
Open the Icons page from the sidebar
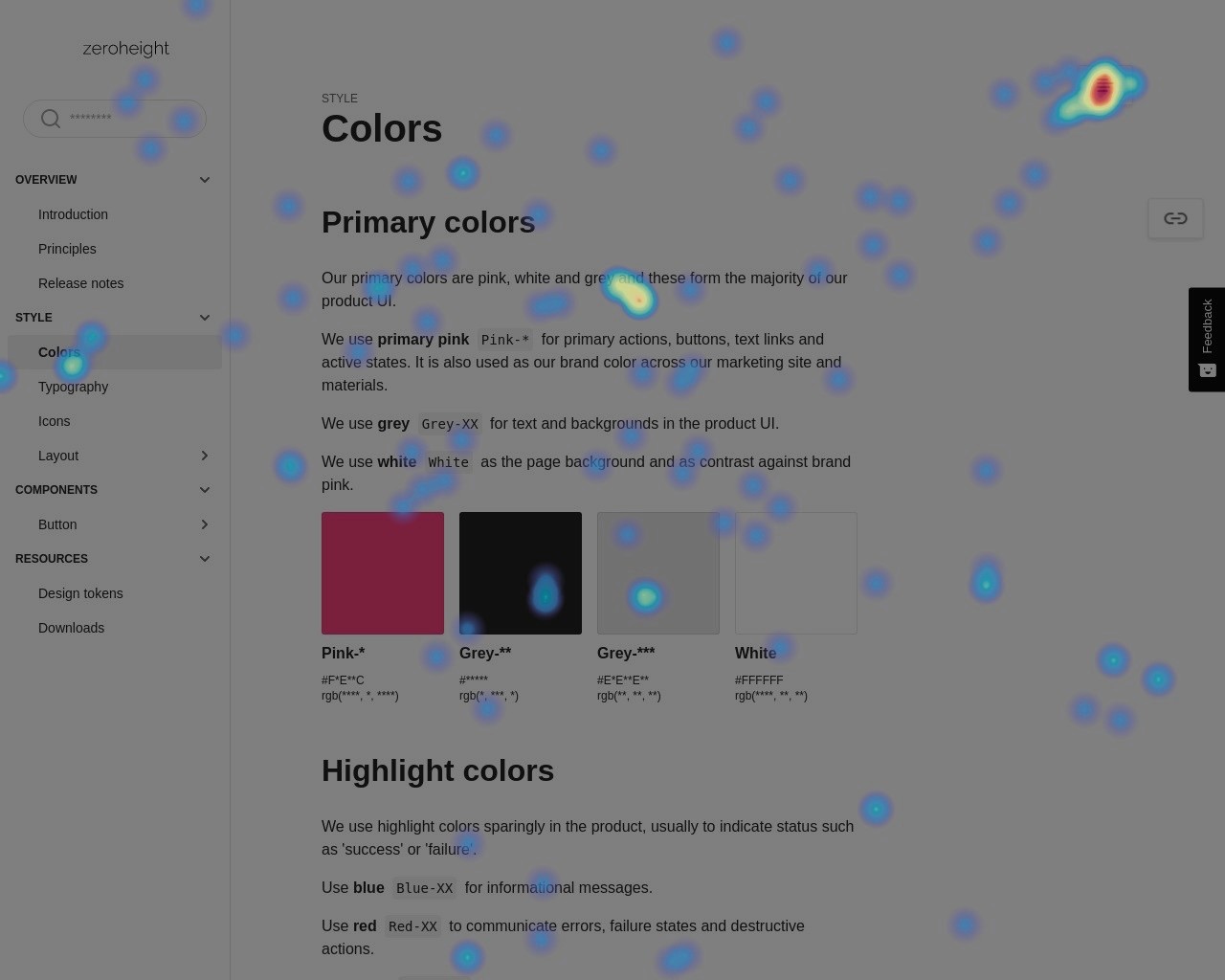(54, 421)
